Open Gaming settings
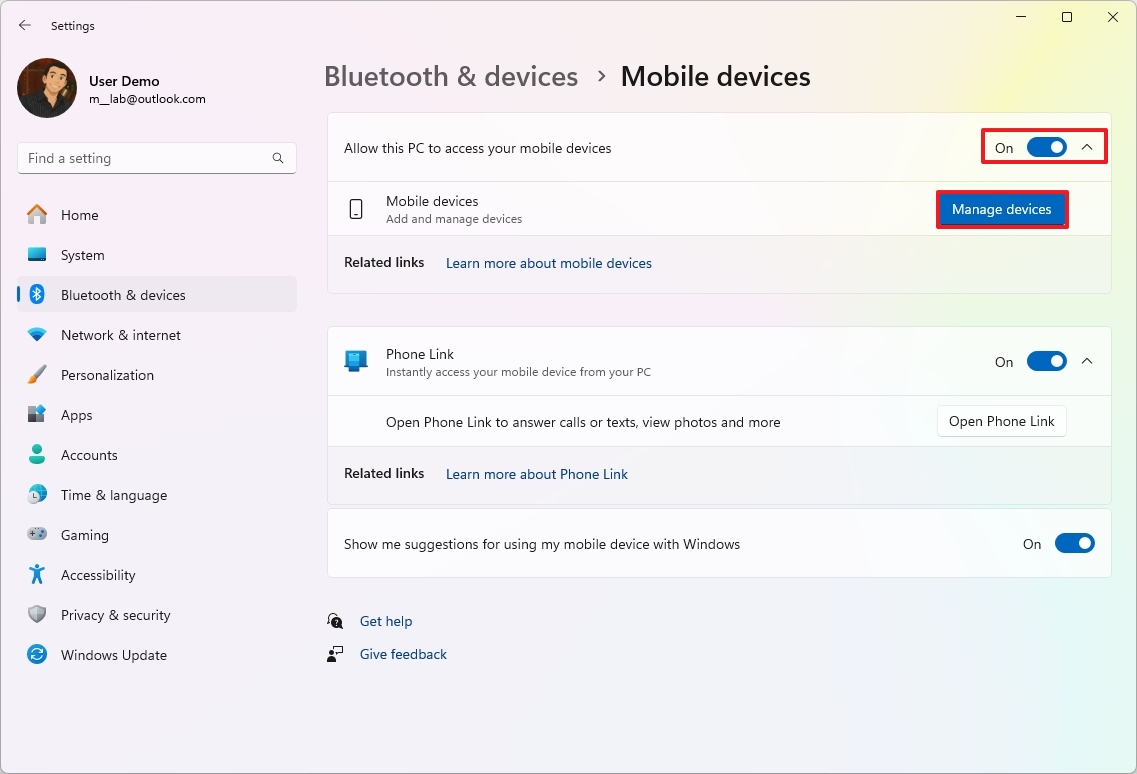The image size is (1137, 774). [x=84, y=534]
